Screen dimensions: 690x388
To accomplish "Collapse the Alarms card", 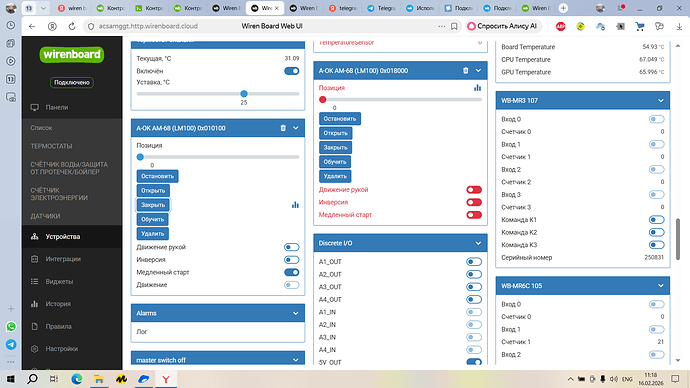I will pos(296,313).
